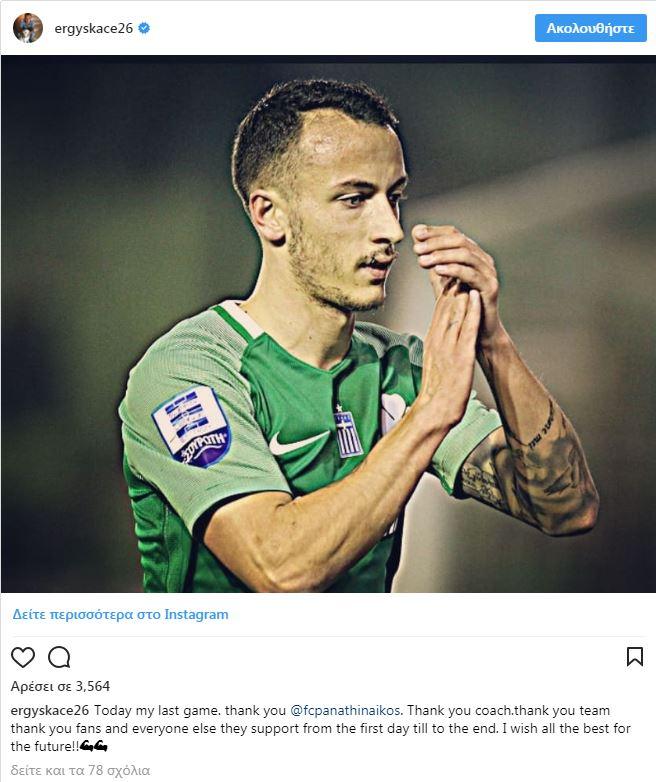The image size is (656, 782).
Task: Open the ergyskace26 profile avatar
Action: [27, 28]
